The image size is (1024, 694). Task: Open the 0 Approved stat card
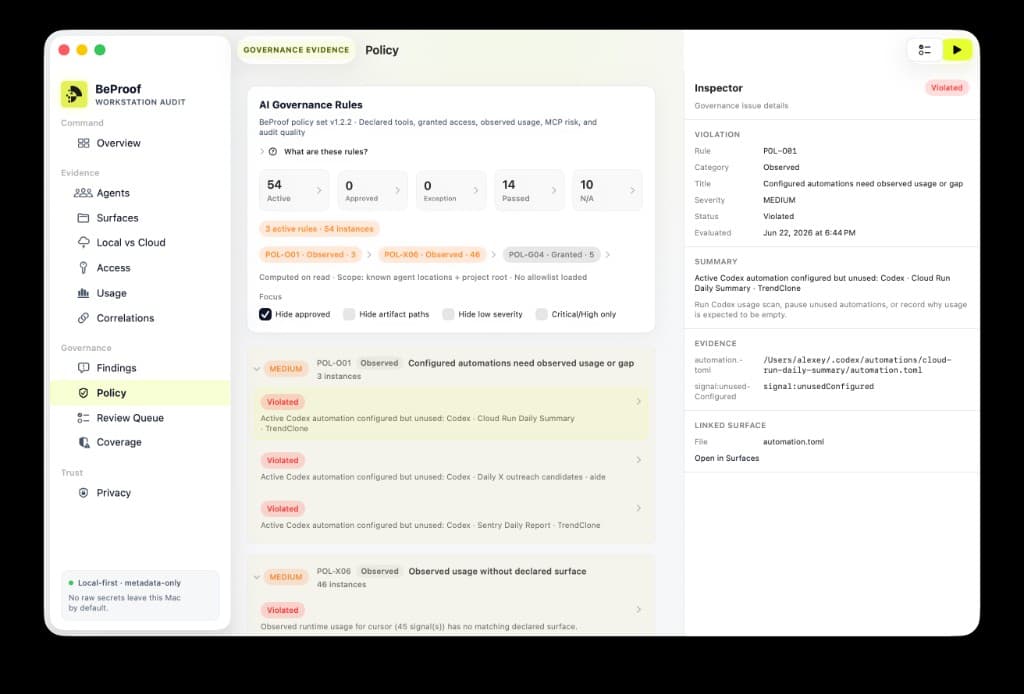tap(373, 191)
